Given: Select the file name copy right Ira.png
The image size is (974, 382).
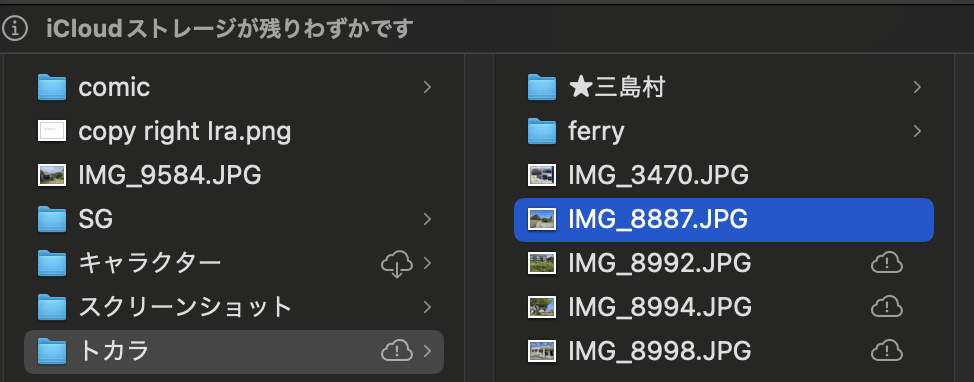Looking at the screenshot, I should tap(184, 132).
